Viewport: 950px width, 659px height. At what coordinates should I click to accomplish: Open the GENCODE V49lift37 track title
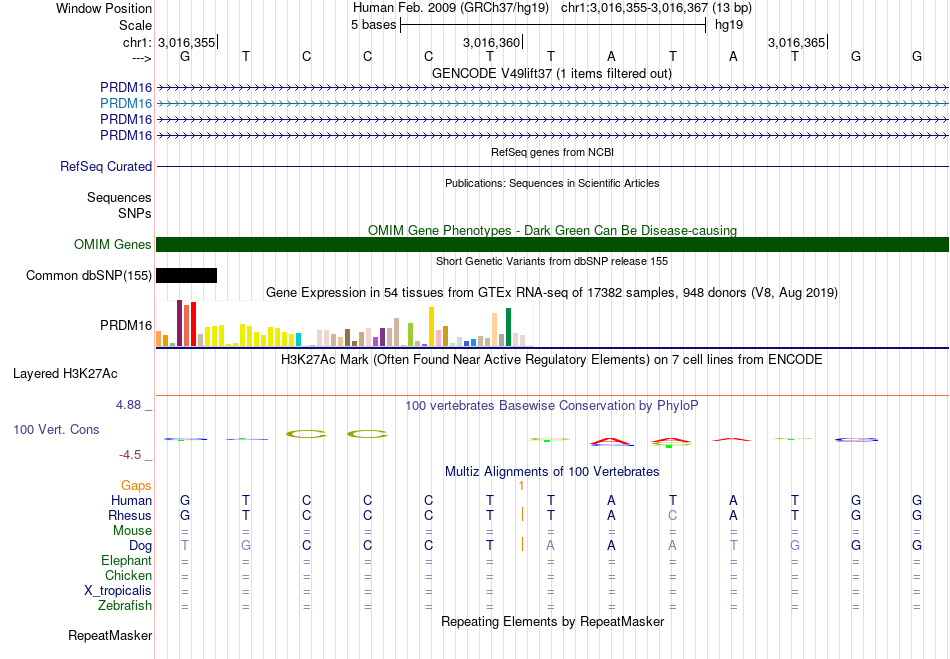551,74
